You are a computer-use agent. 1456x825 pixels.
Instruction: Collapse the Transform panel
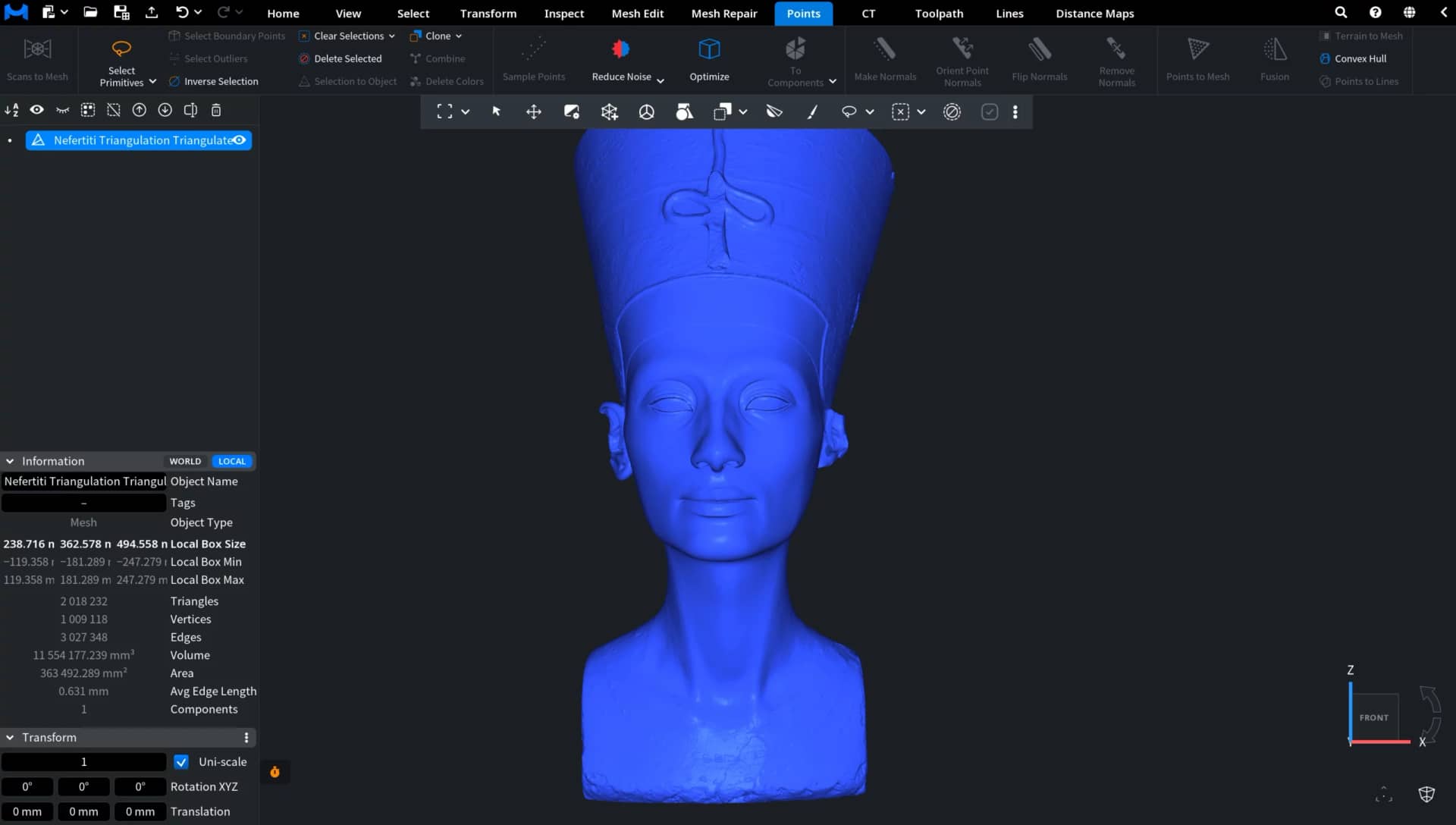click(x=10, y=737)
